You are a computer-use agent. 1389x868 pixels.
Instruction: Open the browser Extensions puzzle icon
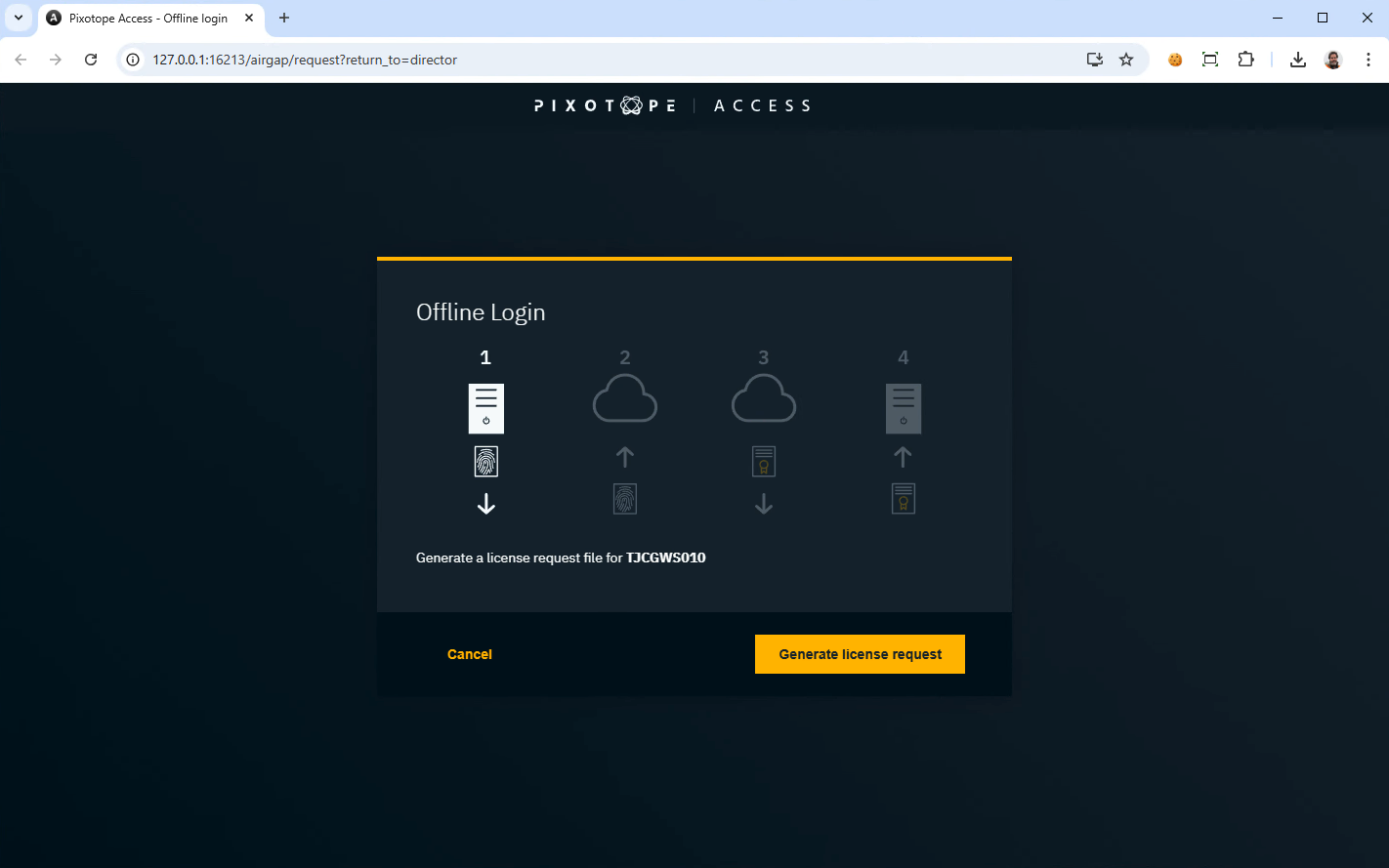(x=1245, y=60)
